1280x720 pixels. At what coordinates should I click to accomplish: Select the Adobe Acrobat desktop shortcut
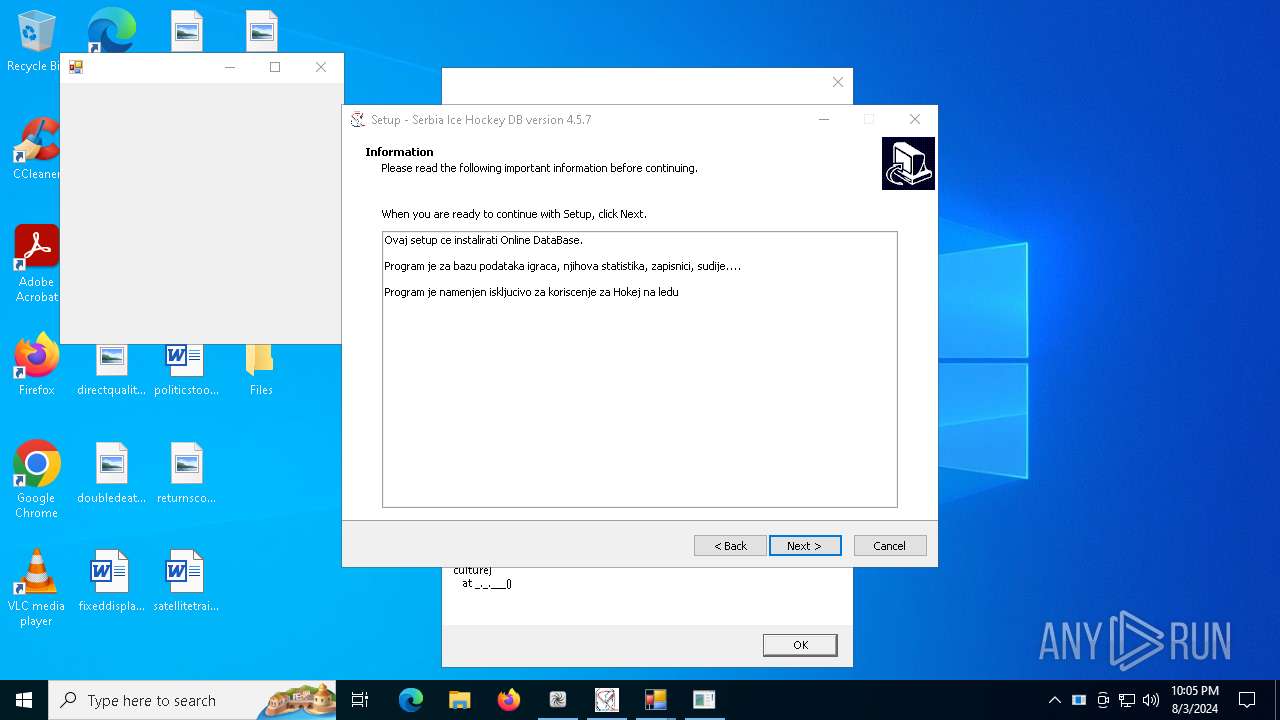click(x=36, y=263)
